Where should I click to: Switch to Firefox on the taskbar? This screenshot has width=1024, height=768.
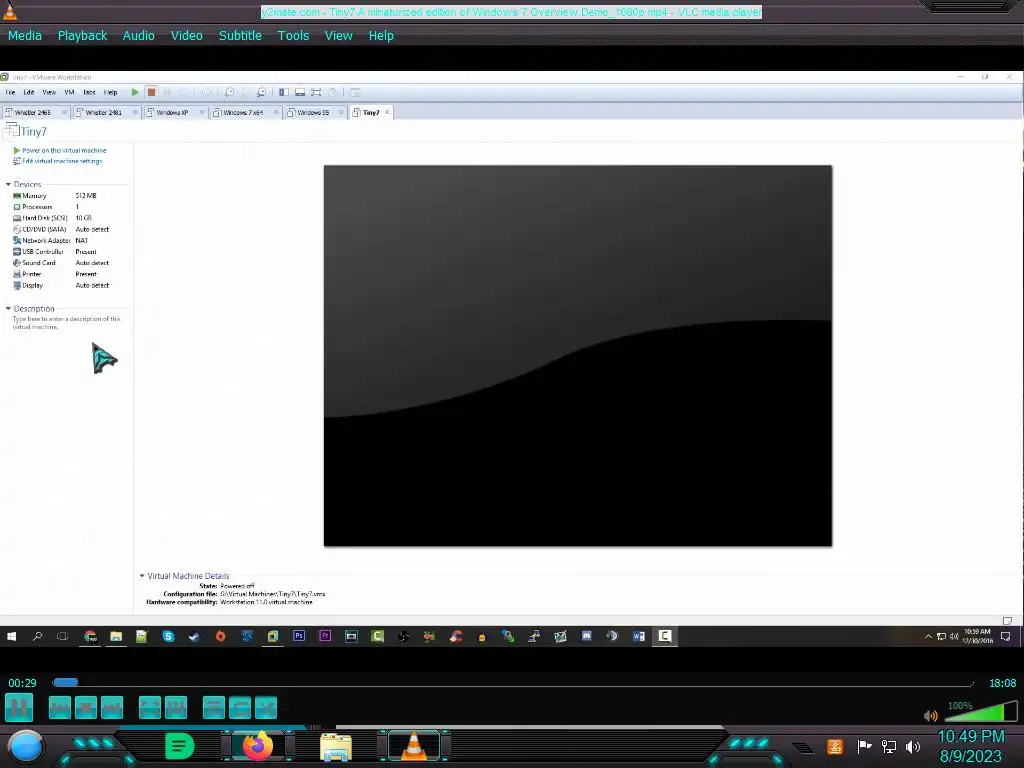(x=257, y=746)
